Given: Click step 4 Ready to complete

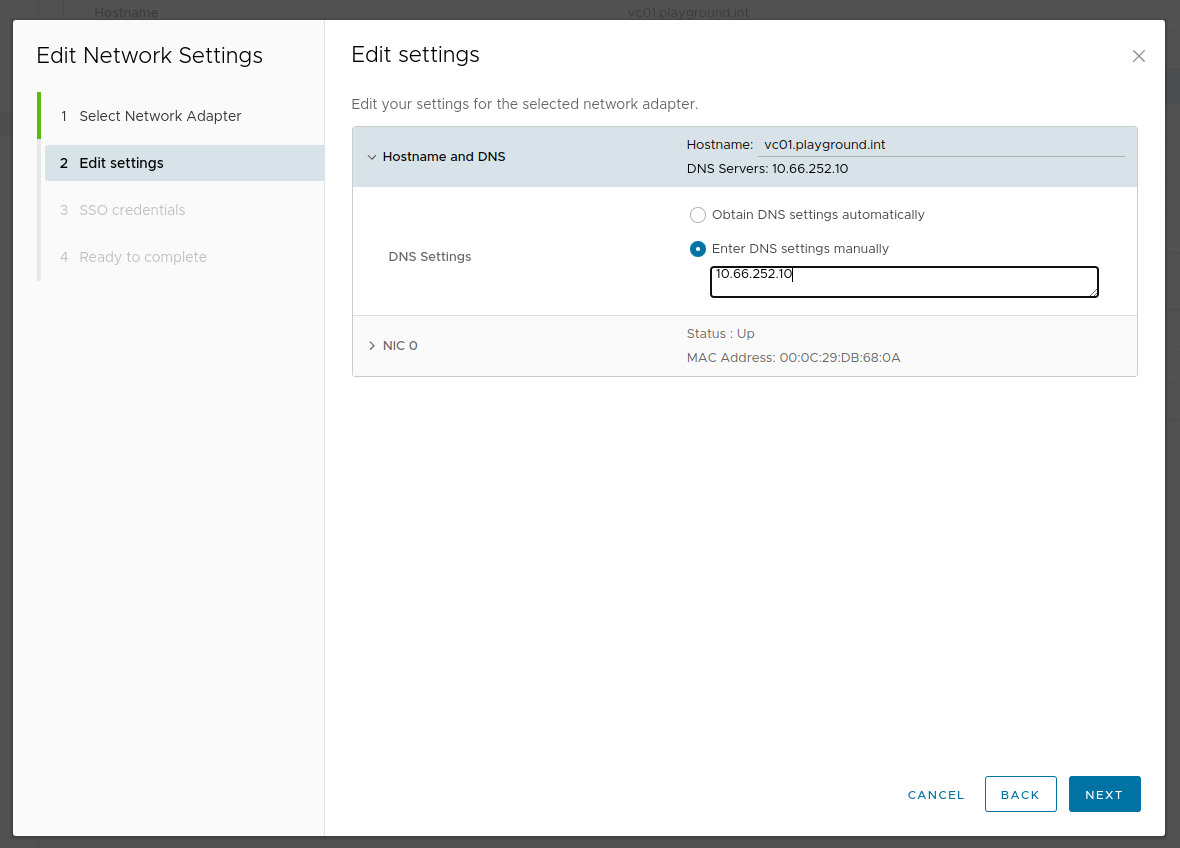Looking at the screenshot, I should pyautogui.click(x=143, y=257).
